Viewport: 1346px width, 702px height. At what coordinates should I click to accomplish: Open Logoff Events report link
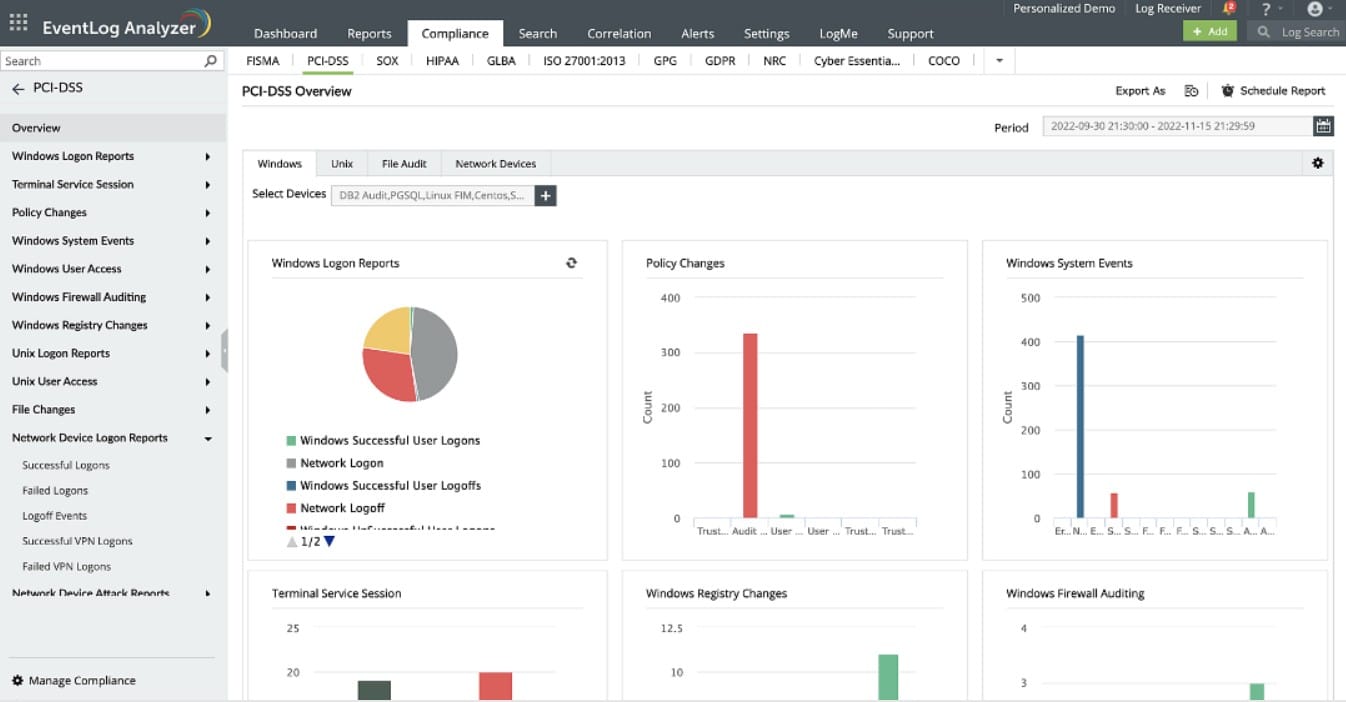click(55, 516)
